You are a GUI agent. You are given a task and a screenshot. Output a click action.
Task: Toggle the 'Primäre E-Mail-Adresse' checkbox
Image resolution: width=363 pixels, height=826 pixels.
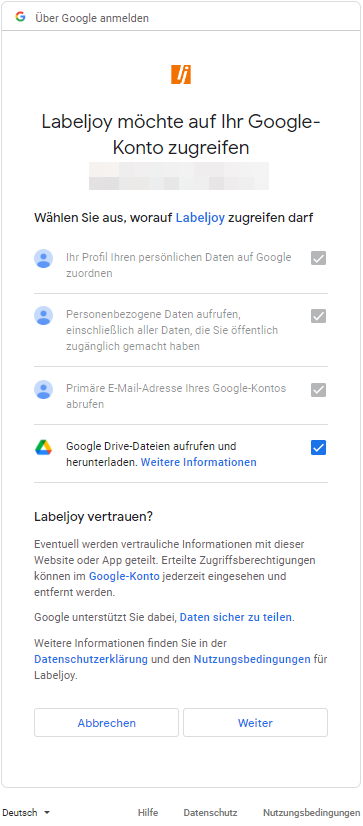click(x=318, y=390)
